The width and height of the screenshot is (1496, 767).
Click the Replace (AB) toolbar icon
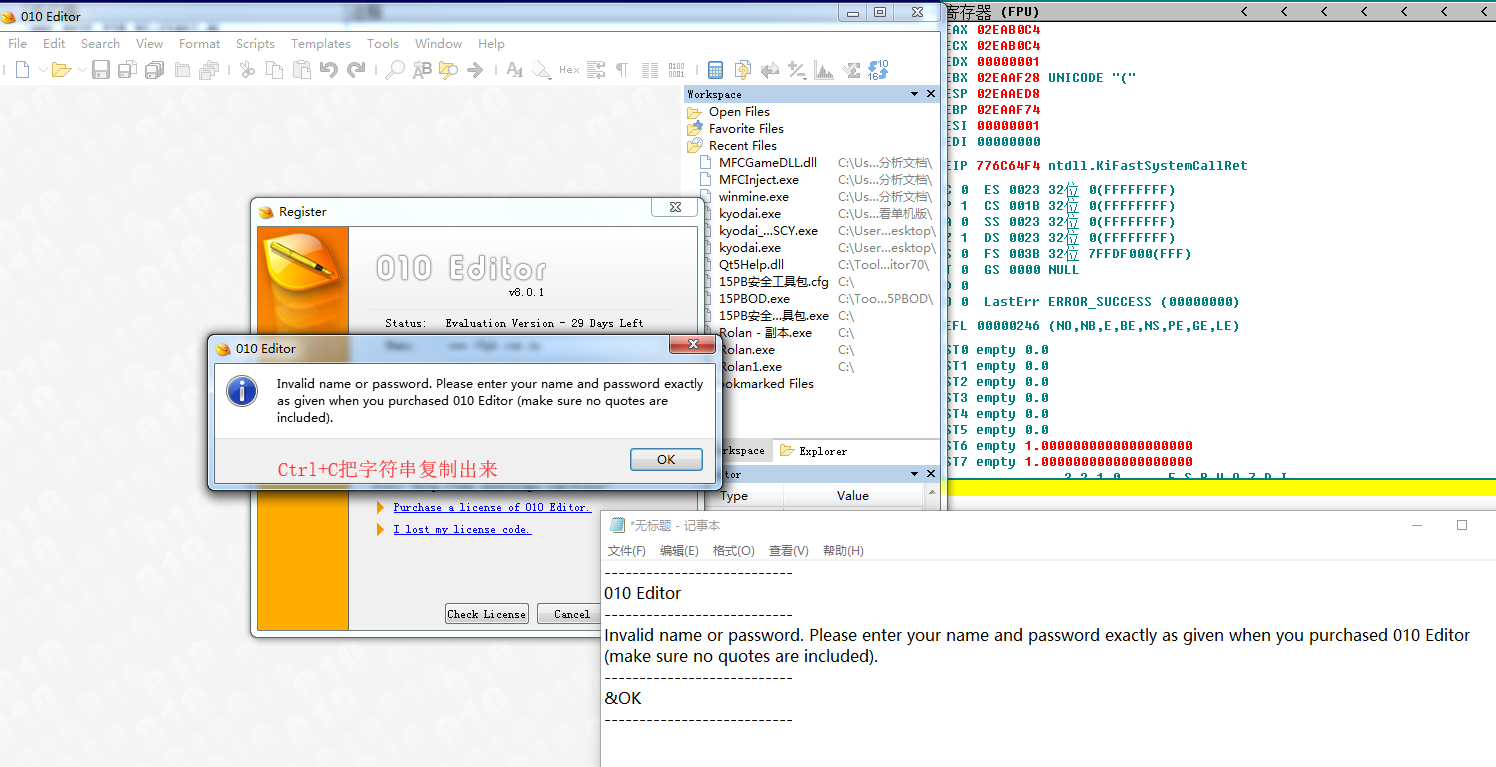click(x=422, y=70)
